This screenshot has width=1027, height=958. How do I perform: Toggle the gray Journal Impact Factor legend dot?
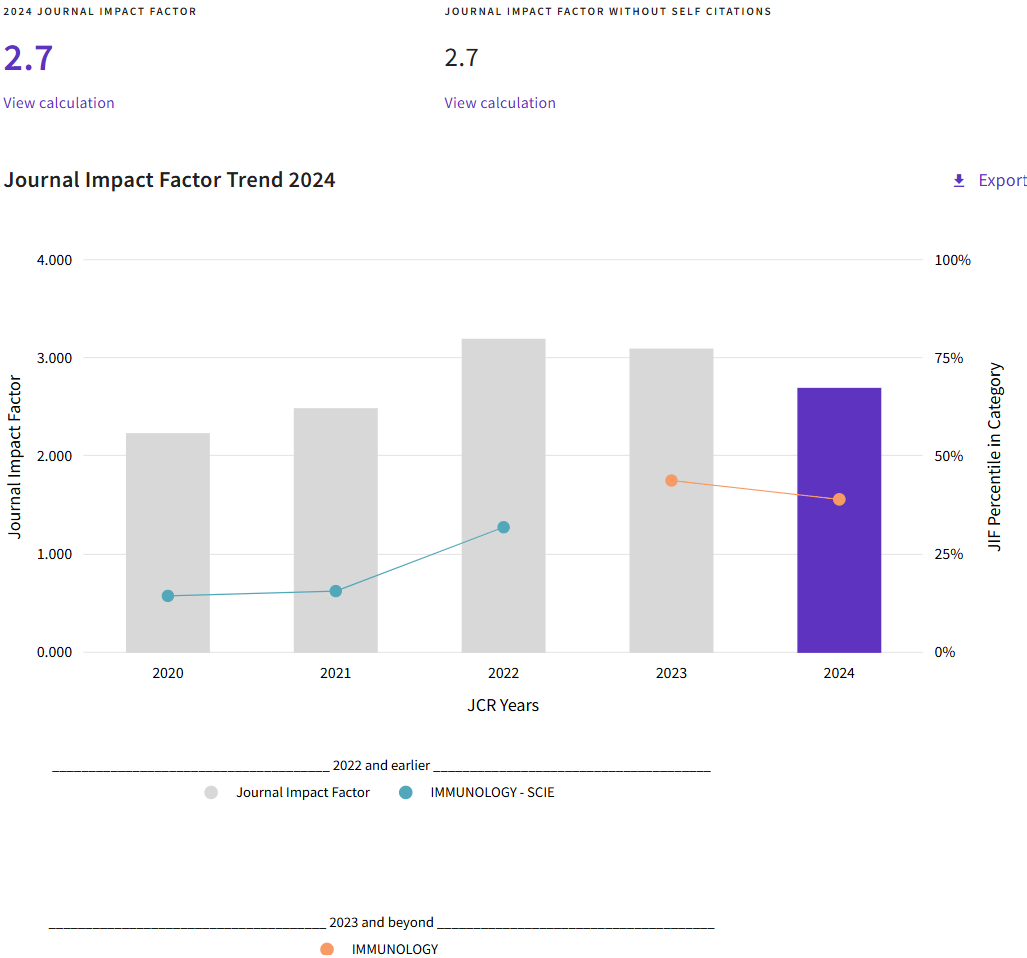tap(211, 793)
